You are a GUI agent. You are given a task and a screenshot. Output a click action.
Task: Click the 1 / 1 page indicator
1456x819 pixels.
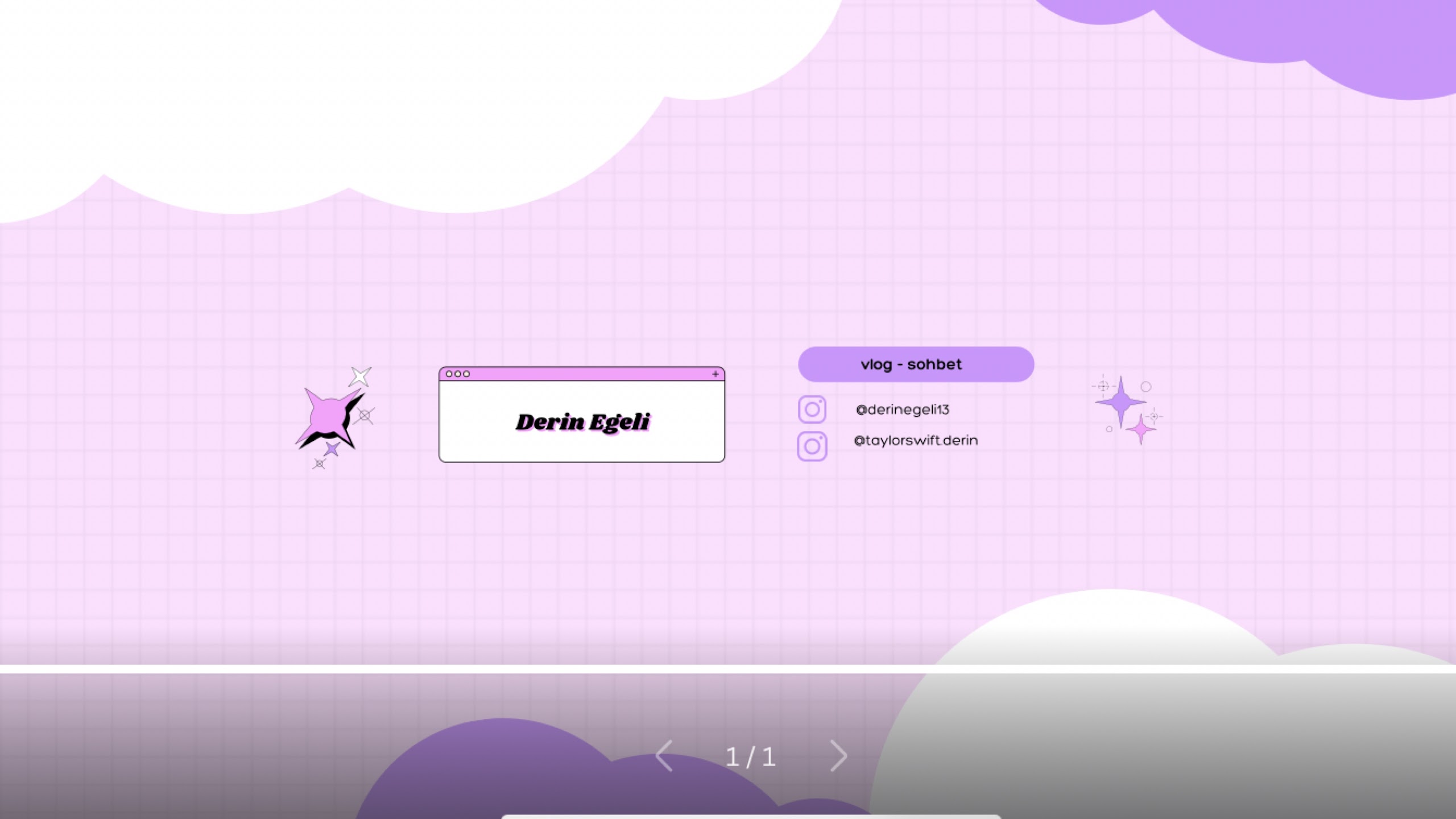751,757
